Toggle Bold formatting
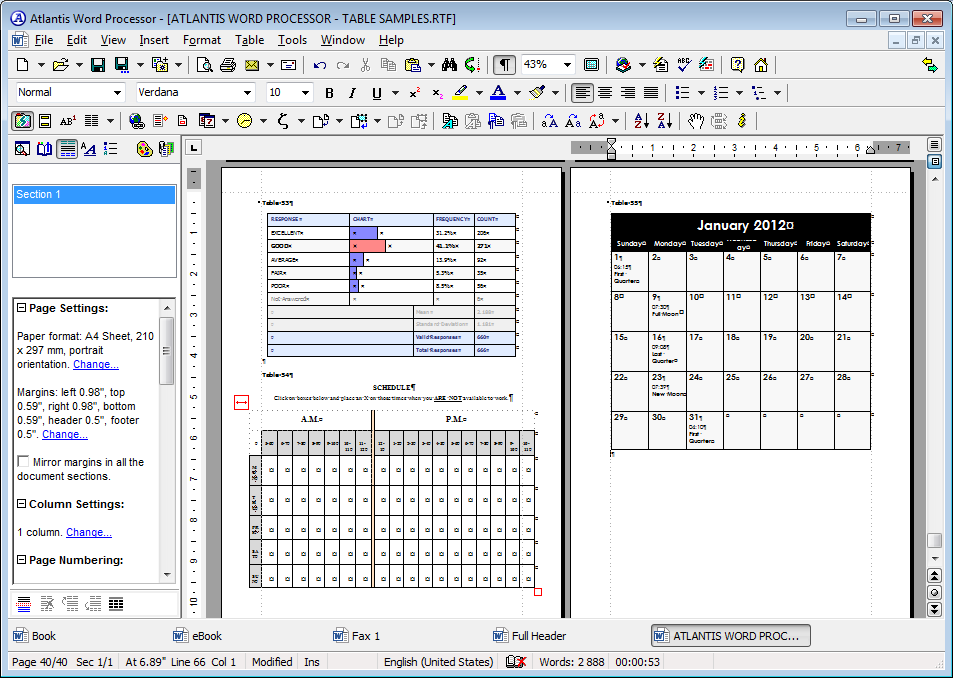Image resolution: width=953 pixels, height=678 pixels. (329, 92)
